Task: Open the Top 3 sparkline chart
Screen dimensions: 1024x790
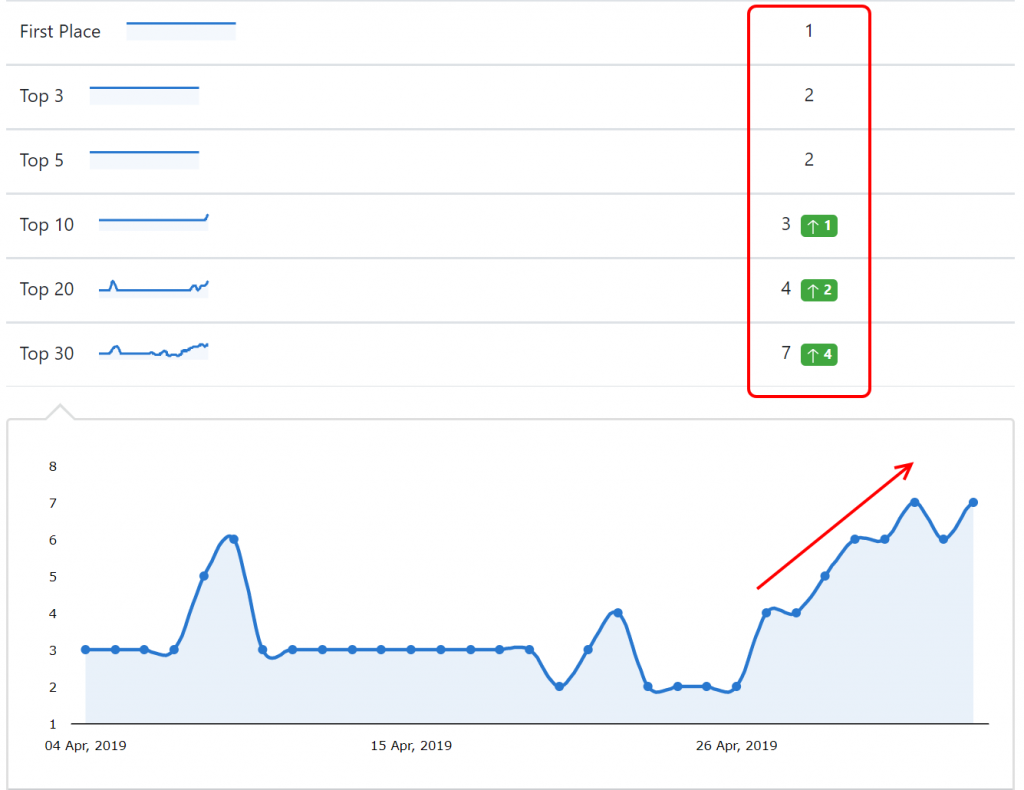Action: click(x=144, y=96)
